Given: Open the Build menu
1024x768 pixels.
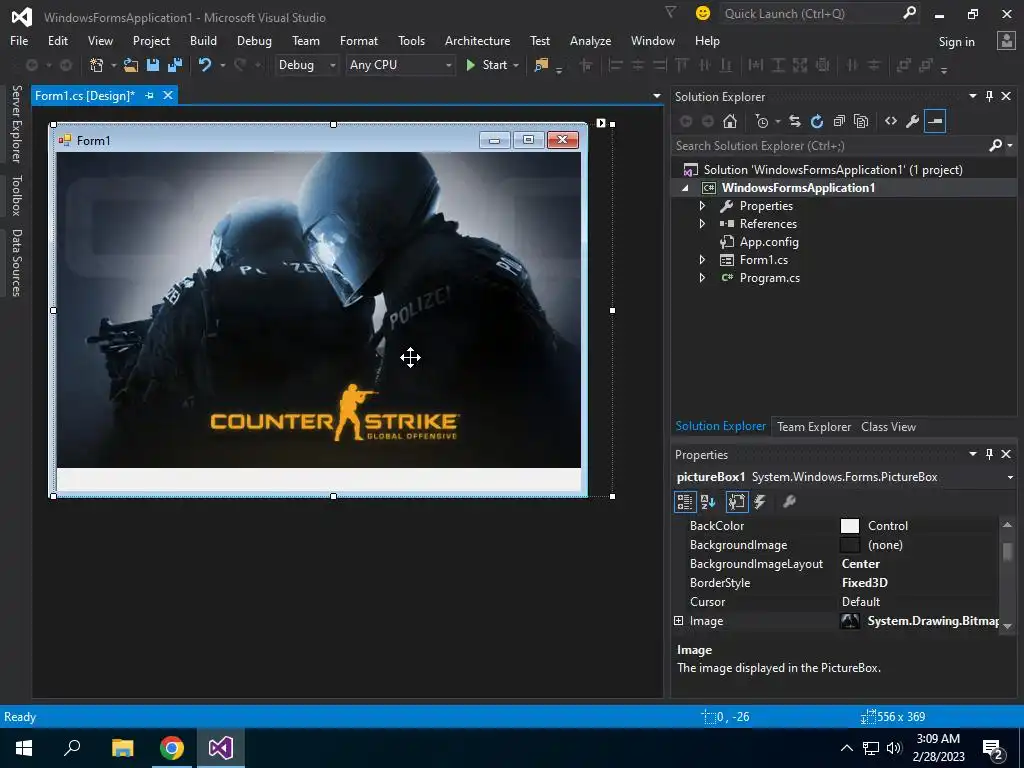Looking at the screenshot, I should [203, 40].
